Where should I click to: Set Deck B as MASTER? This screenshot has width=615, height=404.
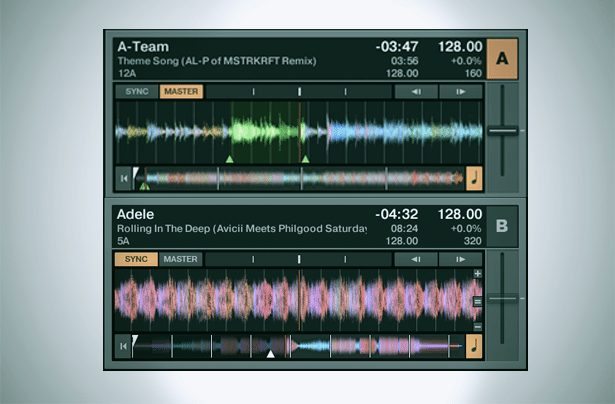tap(180, 259)
